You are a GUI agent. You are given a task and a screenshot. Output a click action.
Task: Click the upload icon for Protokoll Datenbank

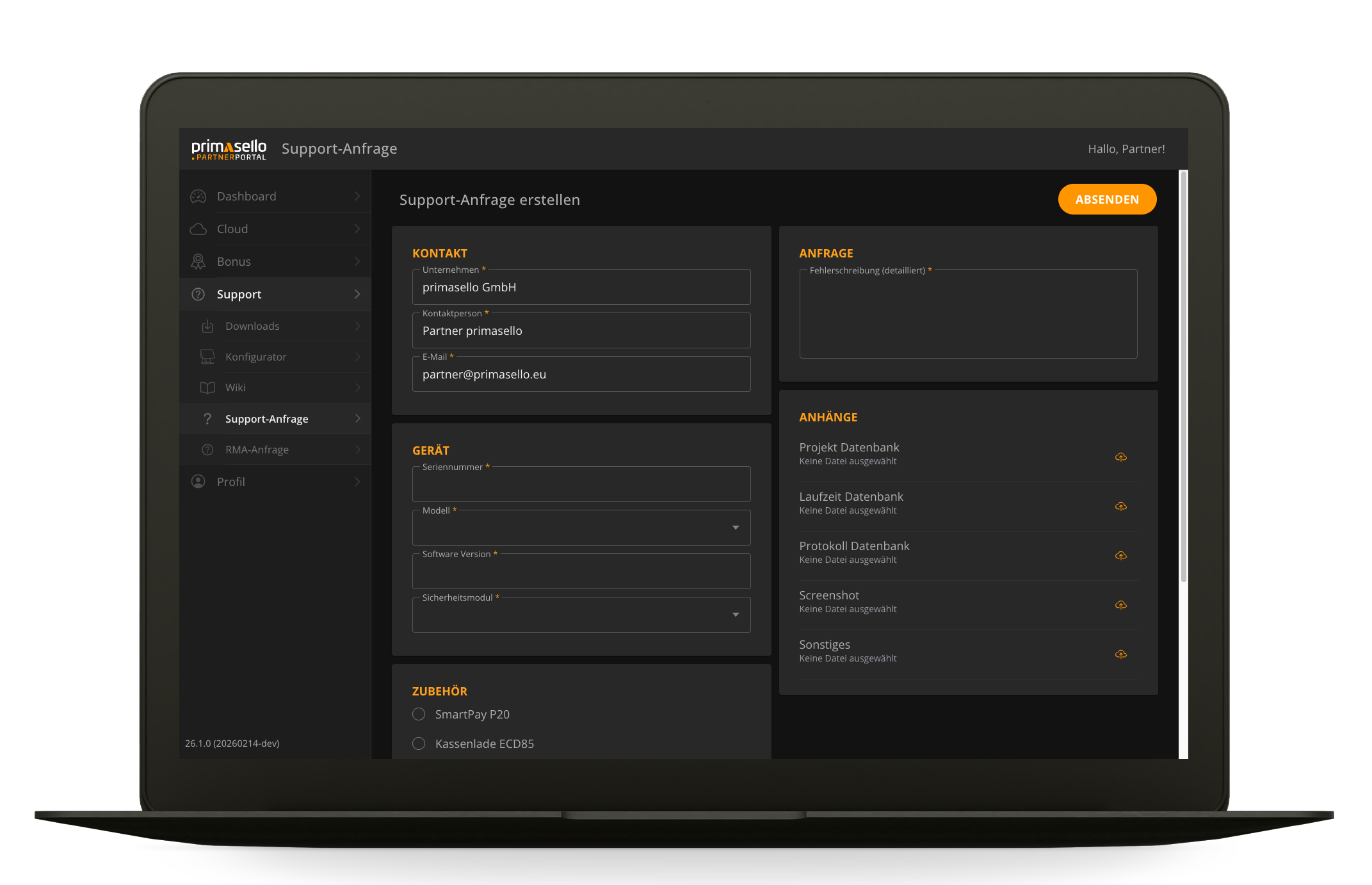pyautogui.click(x=1120, y=555)
